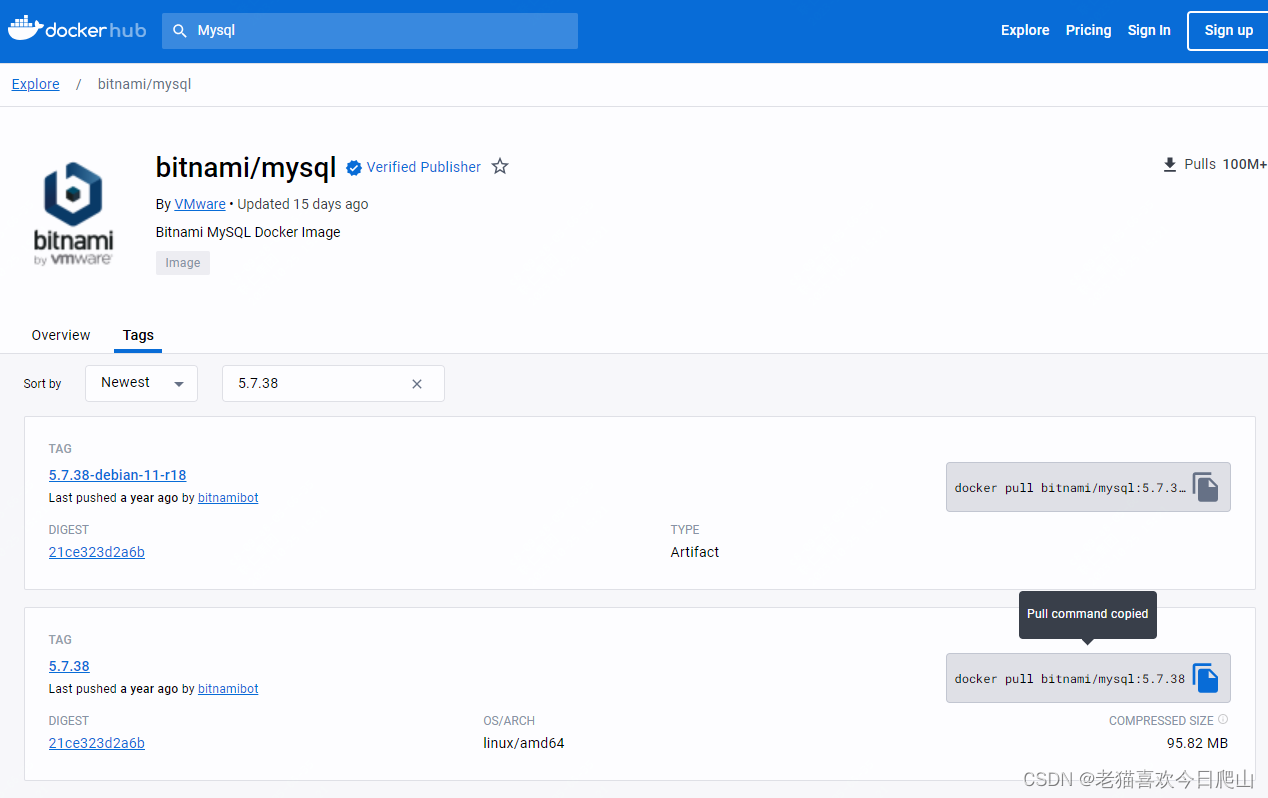Copy pull command for 5.7.38-debian-11-r18
The height and width of the screenshot is (798, 1268).
(1205, 487)
